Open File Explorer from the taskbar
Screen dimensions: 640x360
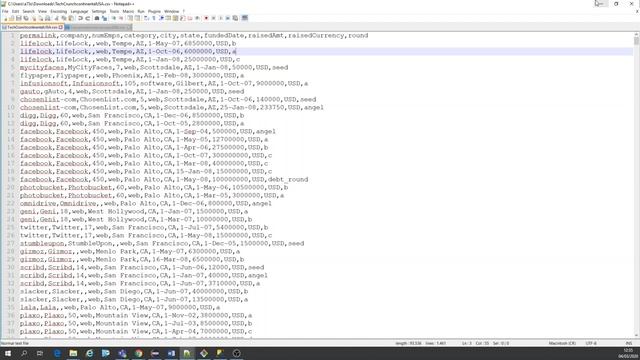(73, 353)
